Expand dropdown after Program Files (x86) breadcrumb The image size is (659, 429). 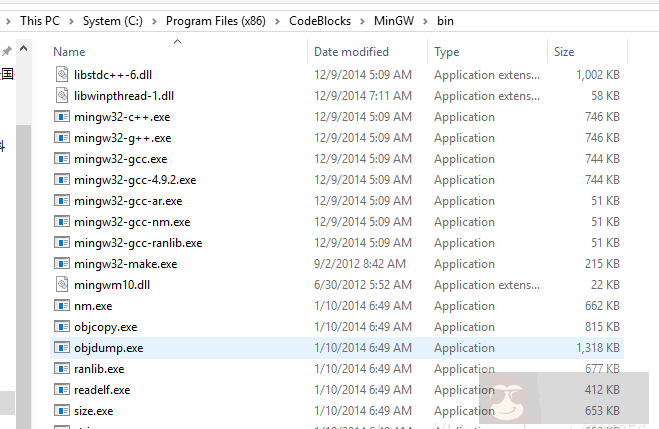tap(277, 21)
